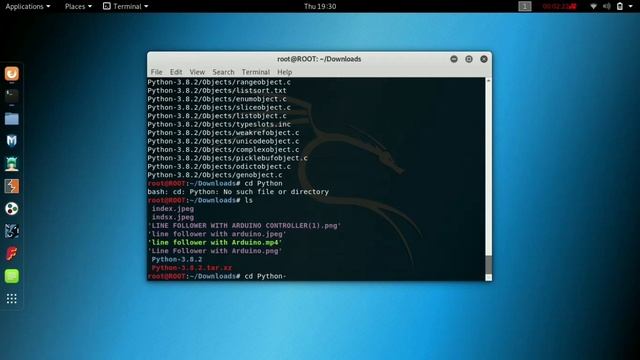The width and height of the screenshot is (640, 360).
Task: Maximize the terminal window
Action: (x=469, y=59)
